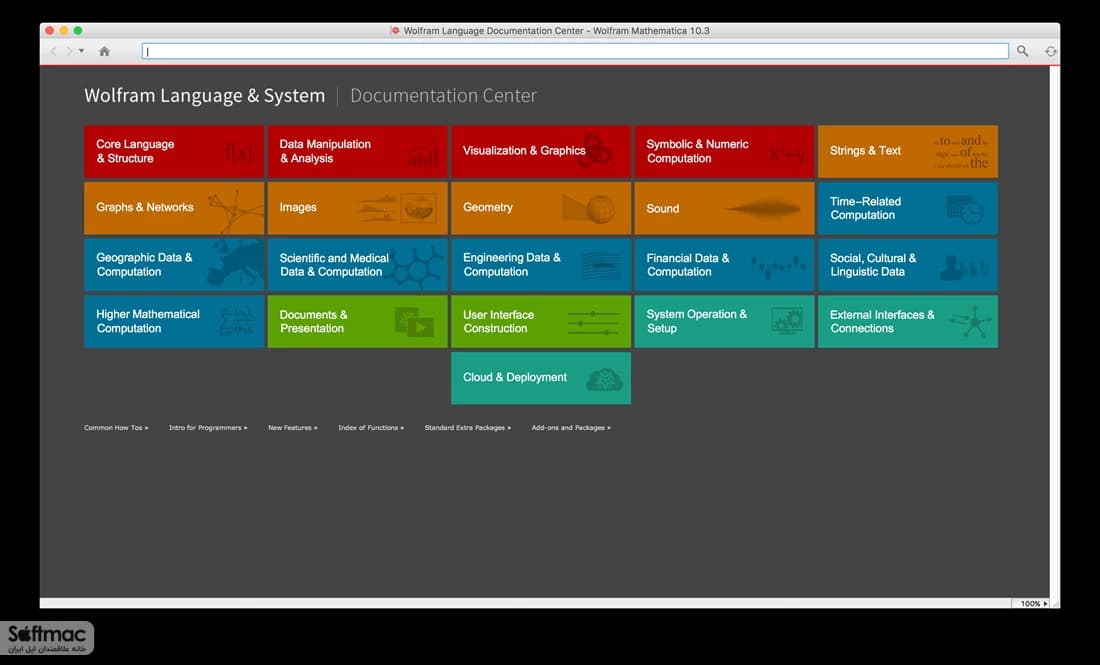Open Higher Mathematical Computation tile
Image resolution: width=1100 pixels, height=665 pixels.
tap(174, 321)
